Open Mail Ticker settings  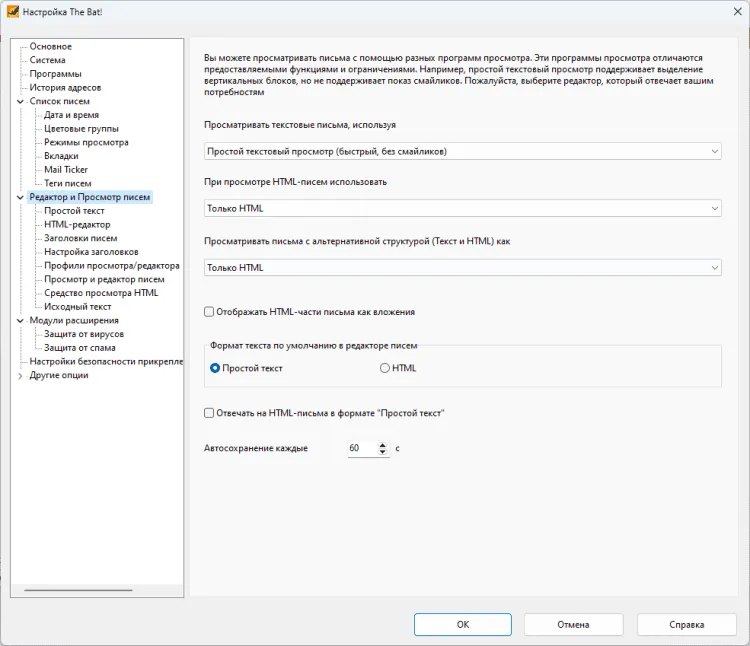click(x=66, y=170)
